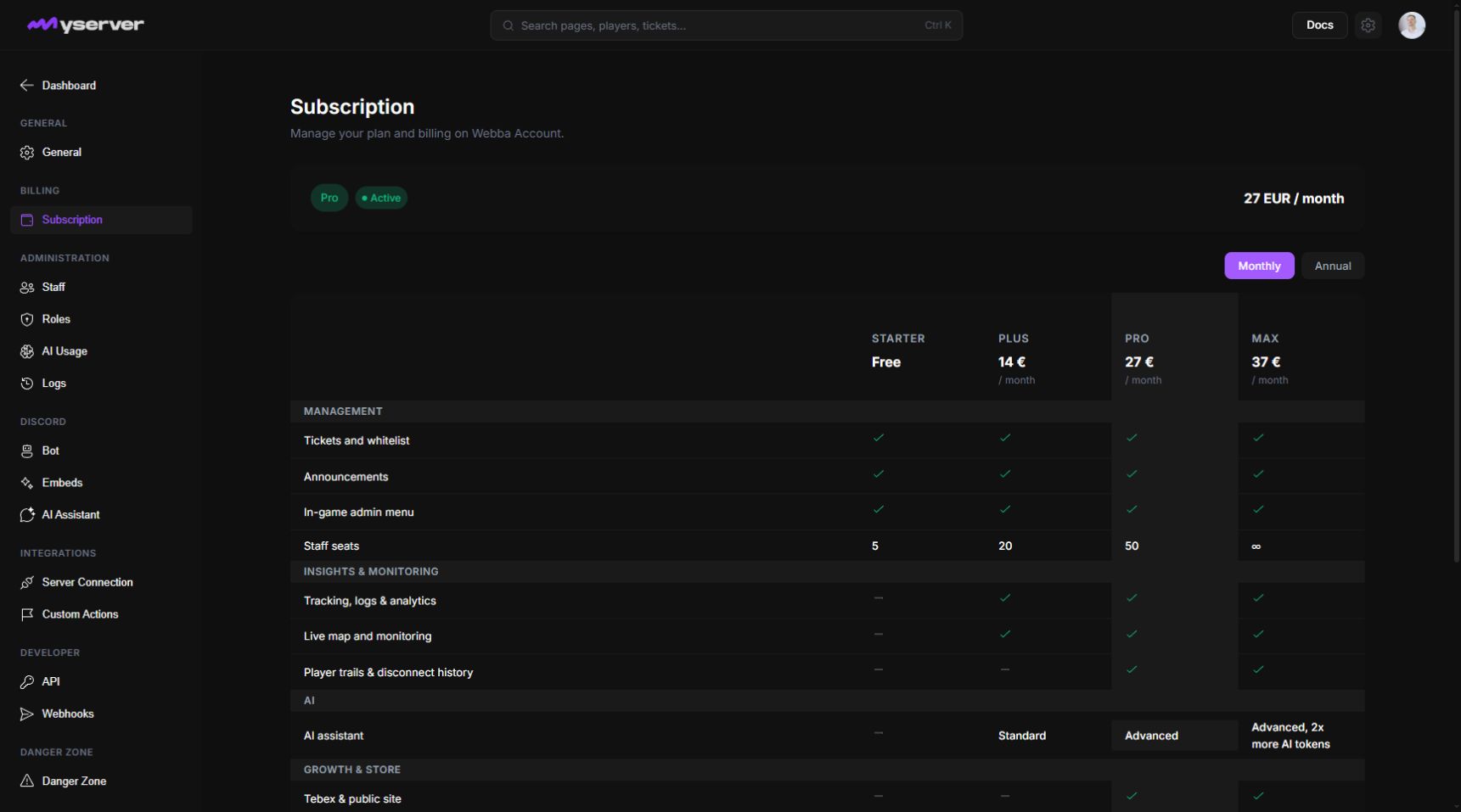Image resolution: width=1461 pixels, height=812 pixels.
Task: Click the 27 EUR / month price text
Action: click(x=1294, y=199)
